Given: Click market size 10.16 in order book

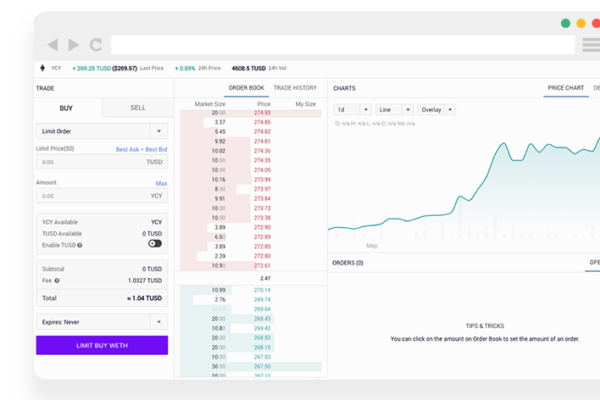Looking at the screenshot, I should click(x=218, y=180).
